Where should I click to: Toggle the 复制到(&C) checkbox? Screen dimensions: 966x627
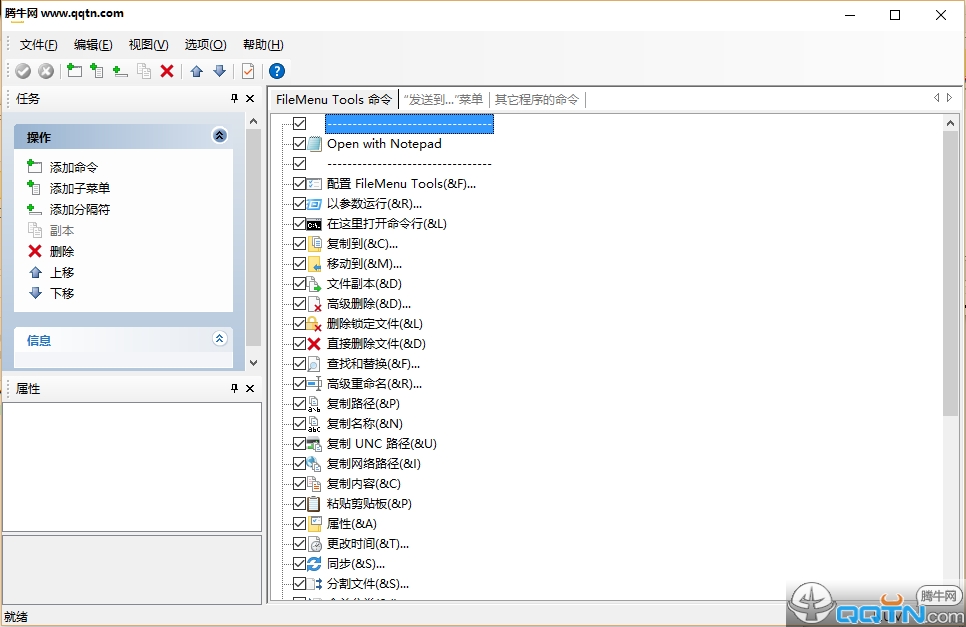tap(299, 244)
